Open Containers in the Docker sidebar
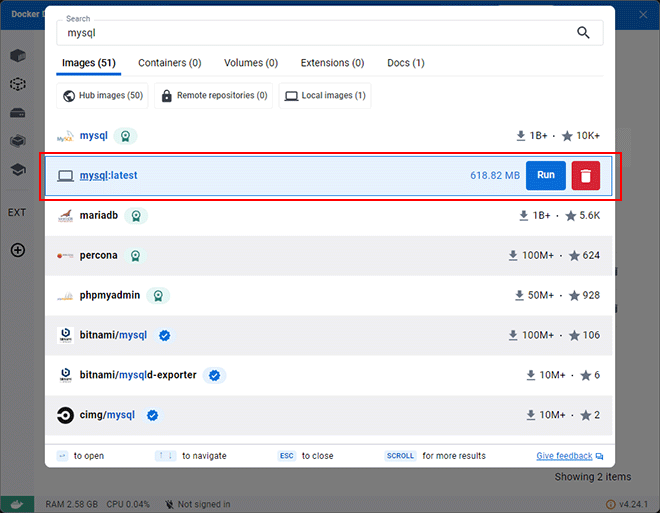Screen dimensions: 660x513 18,55
